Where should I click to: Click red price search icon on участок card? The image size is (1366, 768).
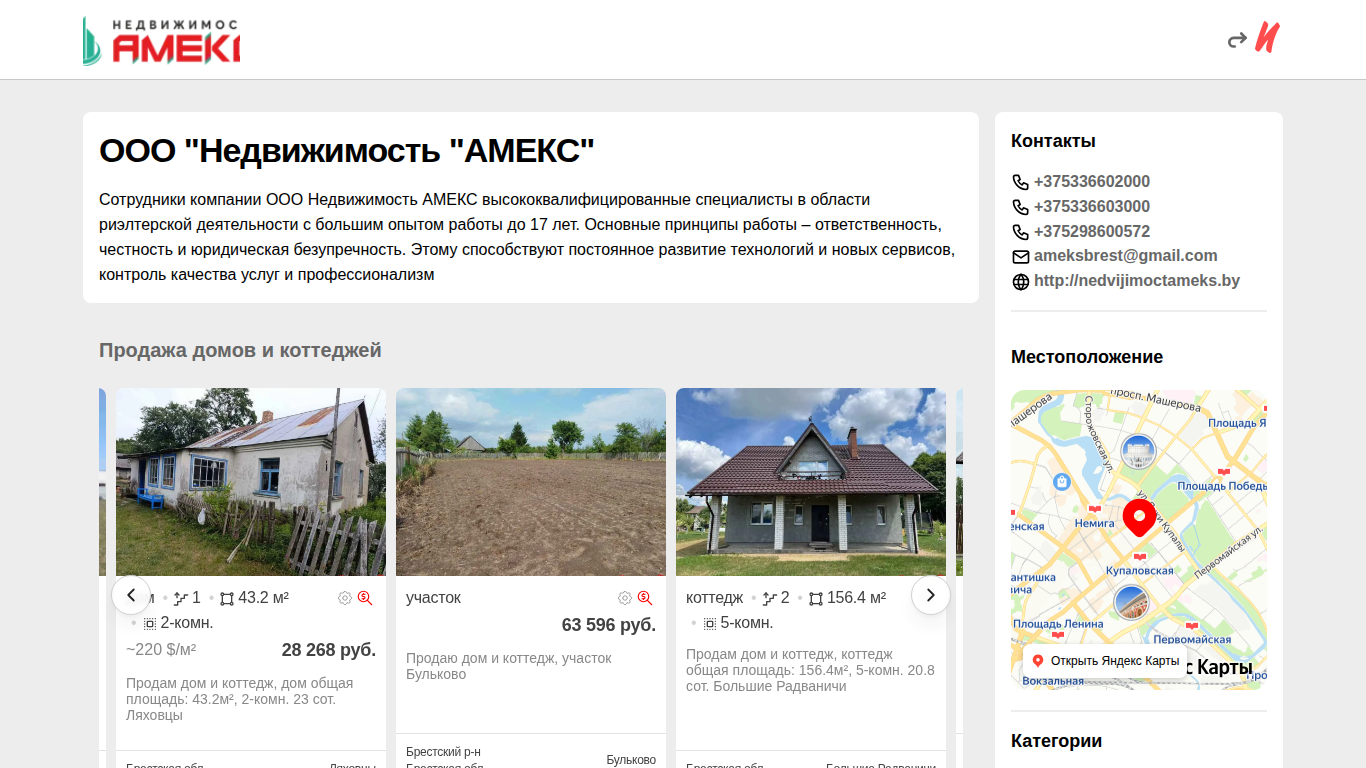(645, 598)
